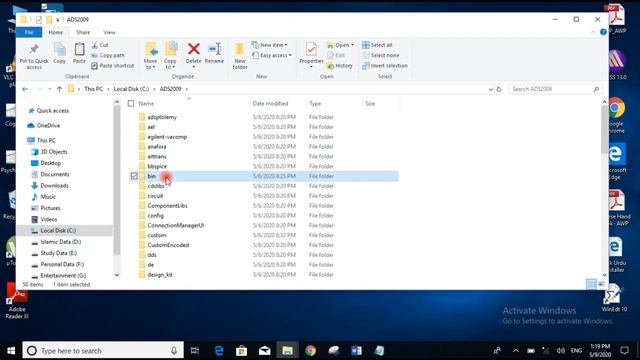The height and width of the screenshot is (360, 640).
Task: Go up one folder level arrow
Action: pyautogui.click(x=60, y=89)
